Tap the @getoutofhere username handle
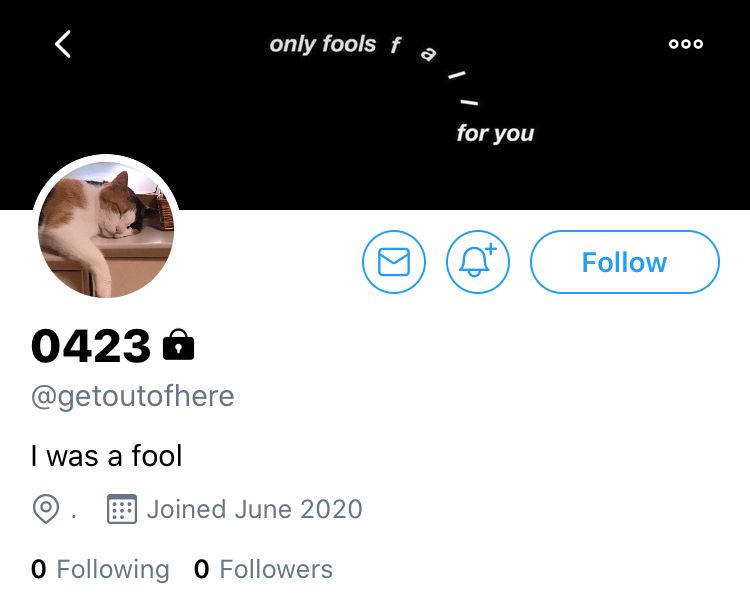The width and height of the screenshot is (750, 615). point(132,396)
